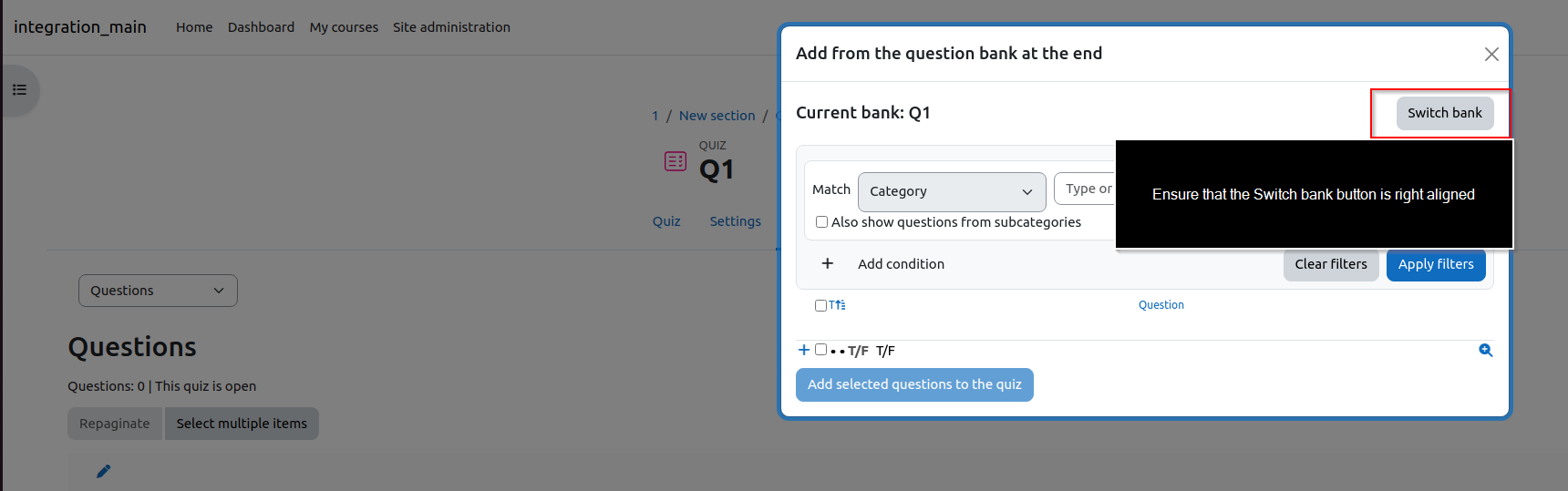Click Apply filters
The height and width of the screenshot is (491, 1568).
[x=1436, y=264]
